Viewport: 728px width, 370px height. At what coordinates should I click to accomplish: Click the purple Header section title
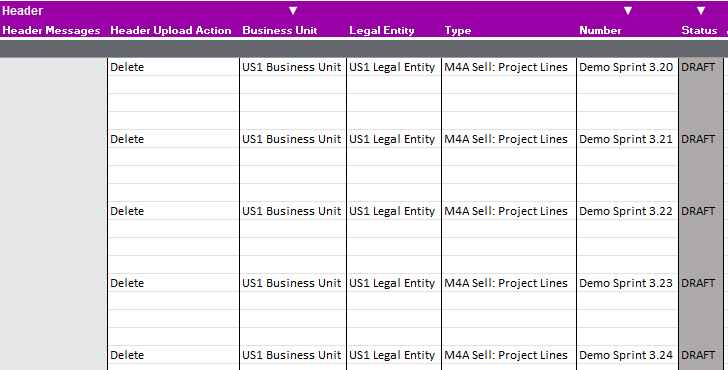tap(23, 11)
